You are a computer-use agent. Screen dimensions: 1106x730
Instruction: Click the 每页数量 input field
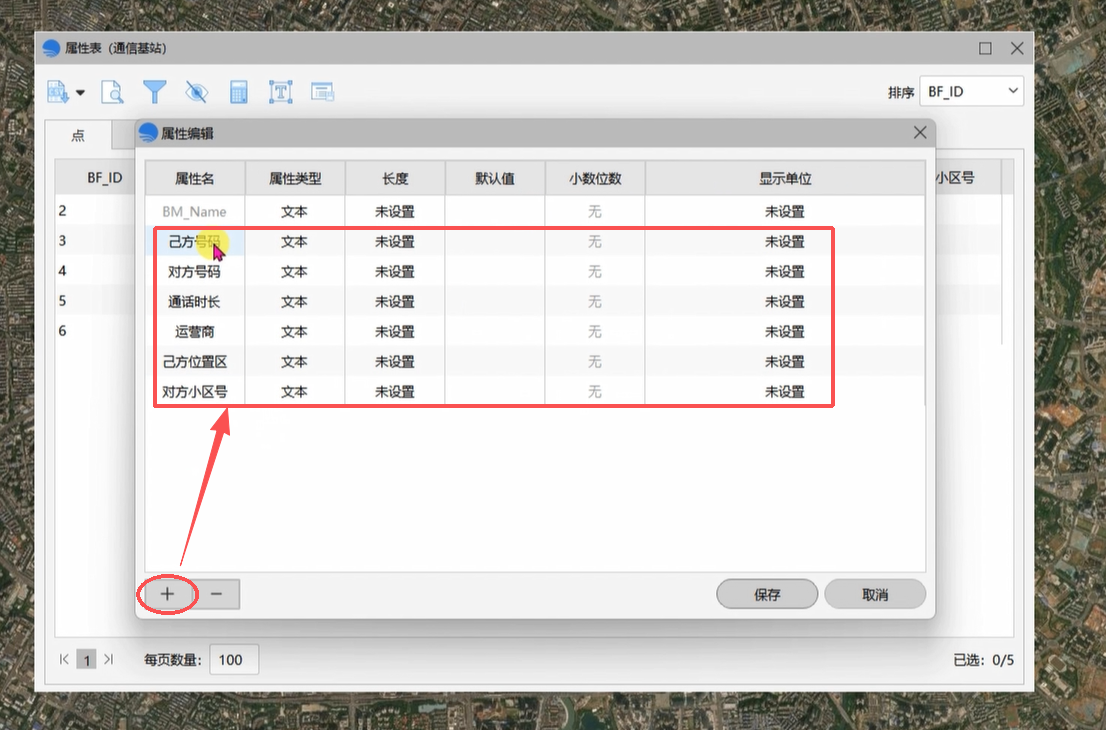[x=234, y=659]
